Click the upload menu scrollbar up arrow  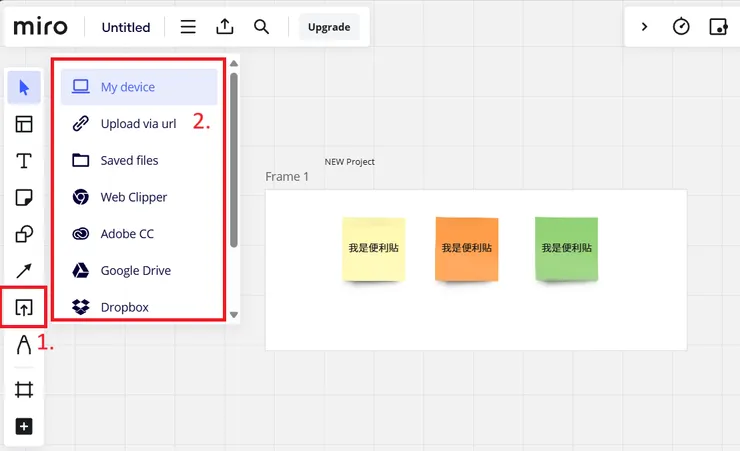(234, 63)
